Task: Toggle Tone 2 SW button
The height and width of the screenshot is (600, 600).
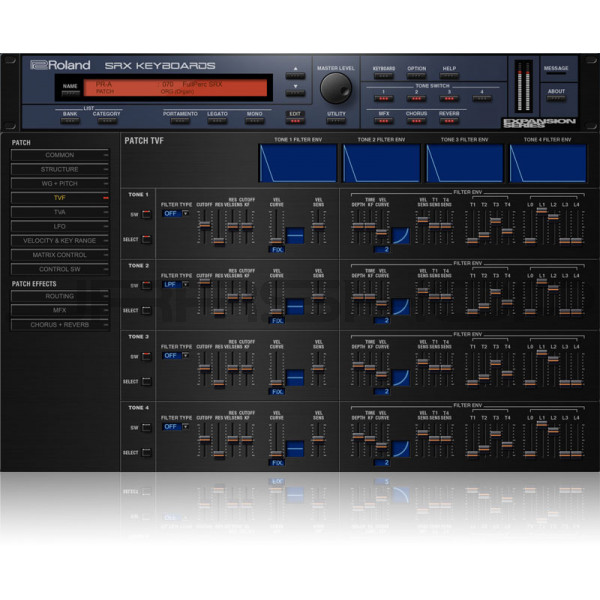Action: [147, 285]
